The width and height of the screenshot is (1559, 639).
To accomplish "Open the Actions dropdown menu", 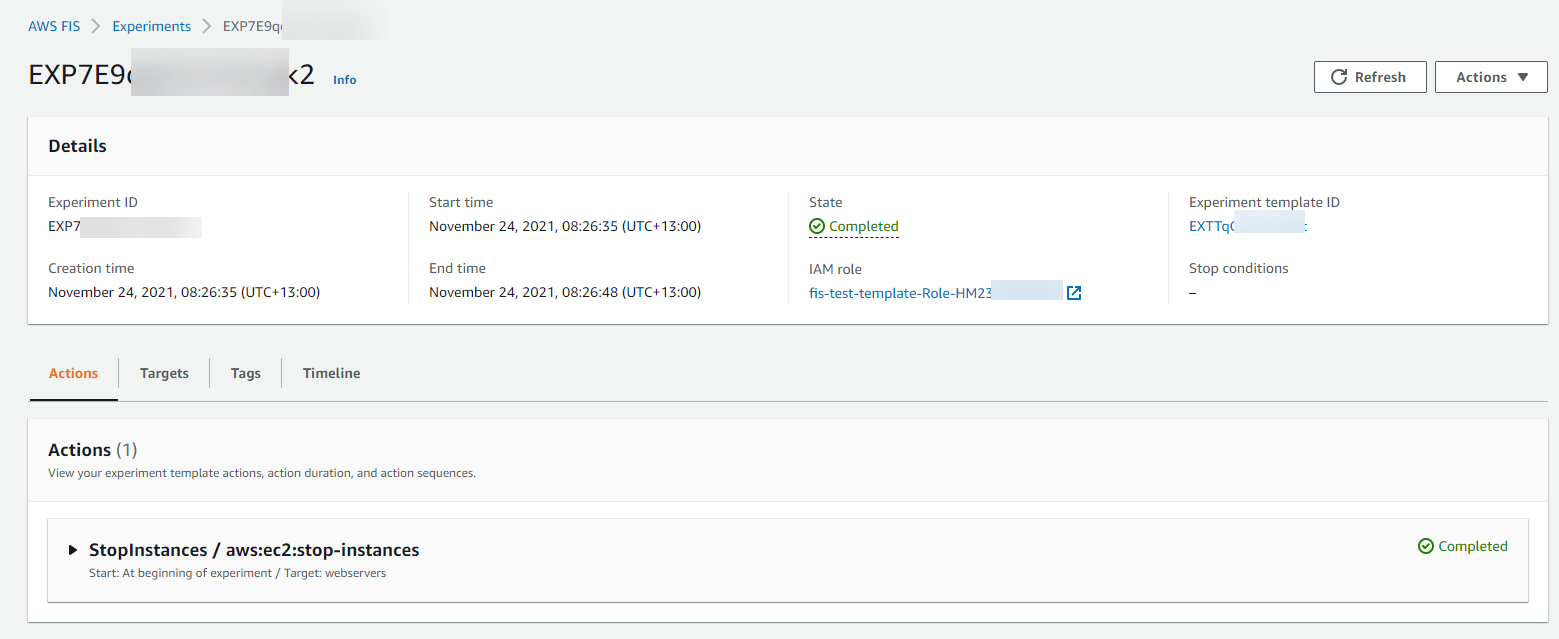I will coord(1490,77).
